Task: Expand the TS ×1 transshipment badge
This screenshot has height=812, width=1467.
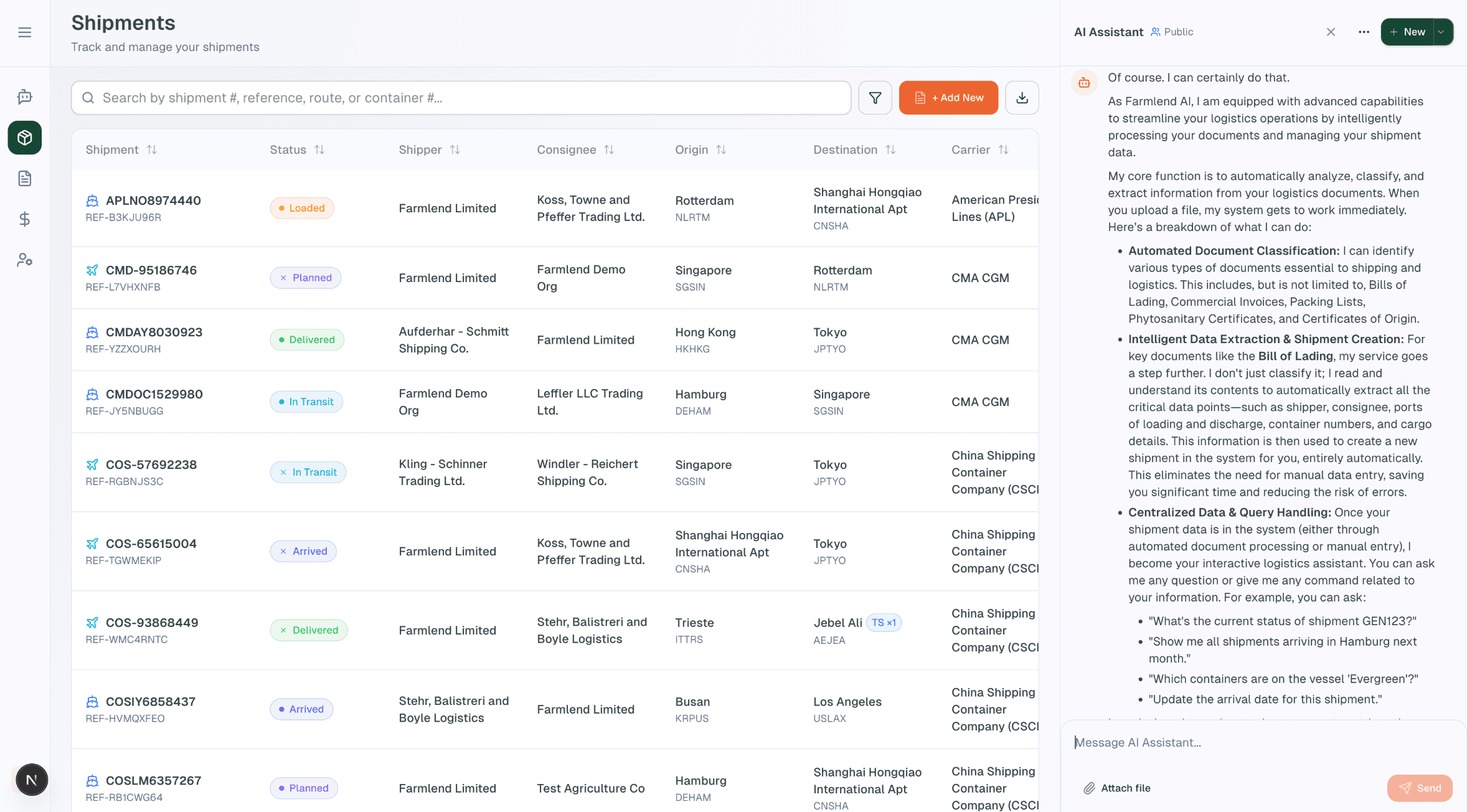Action: pos(884,623)
